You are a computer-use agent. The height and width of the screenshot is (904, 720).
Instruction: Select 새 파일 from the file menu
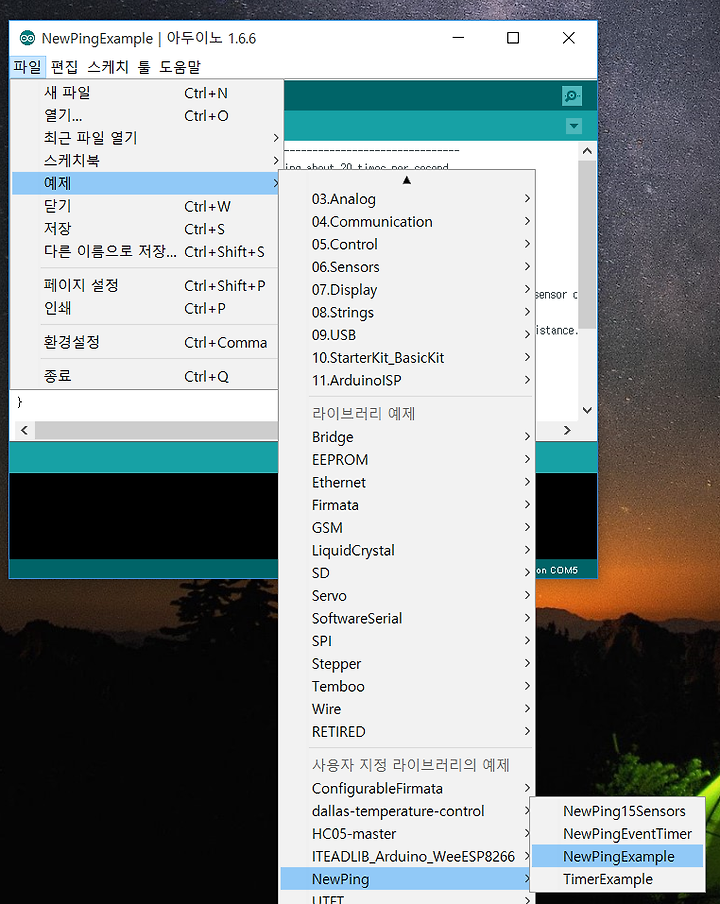point(146,93)
